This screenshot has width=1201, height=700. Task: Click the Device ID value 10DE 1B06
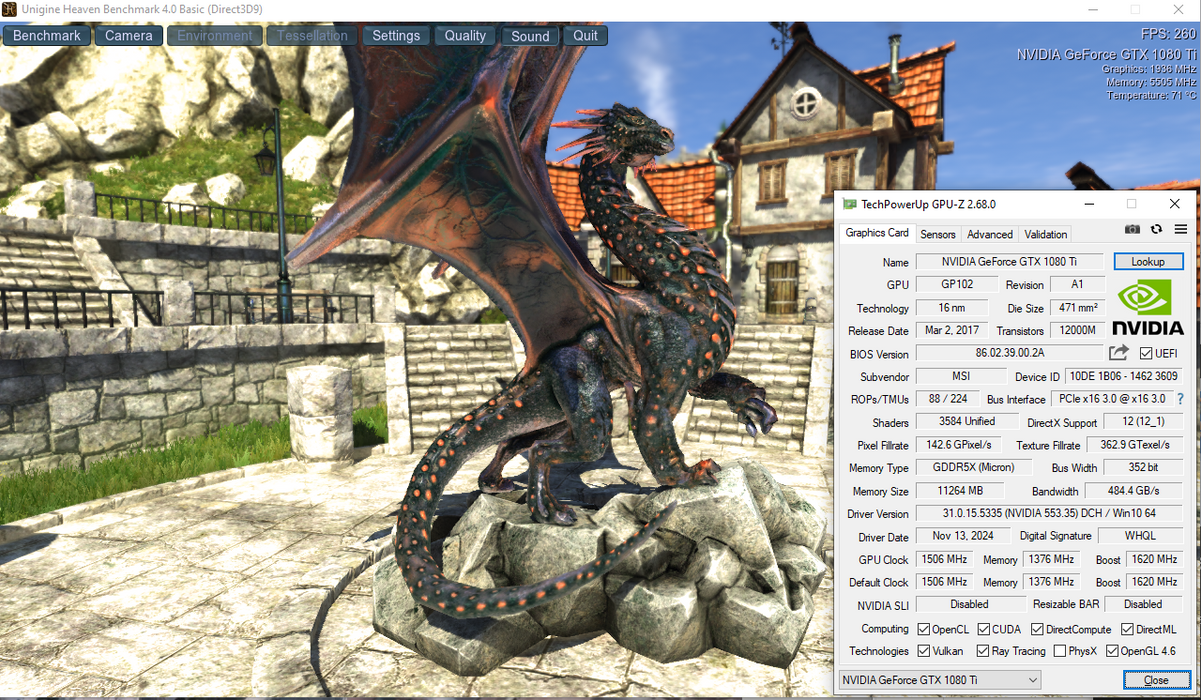[x=1124, y=376]
